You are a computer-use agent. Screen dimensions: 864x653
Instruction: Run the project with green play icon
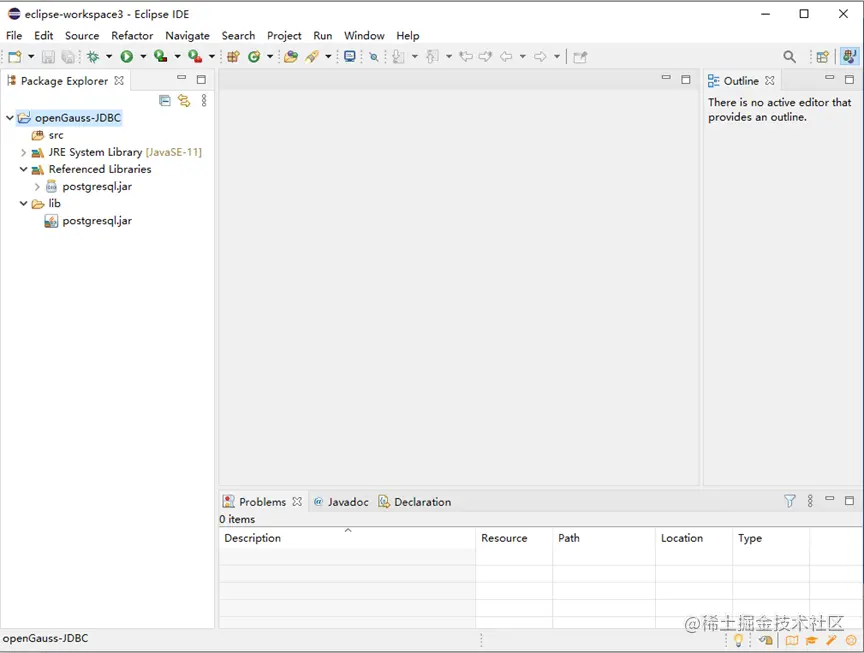click(127, 56)
